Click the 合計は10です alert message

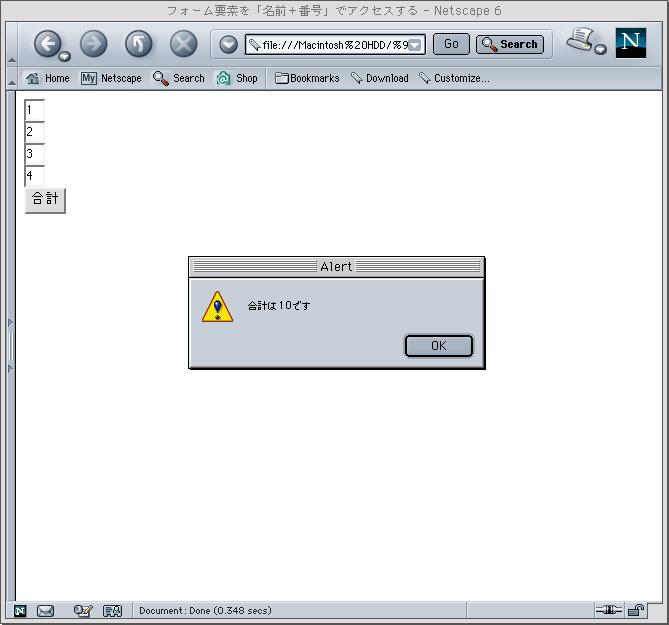coord(279,305)
